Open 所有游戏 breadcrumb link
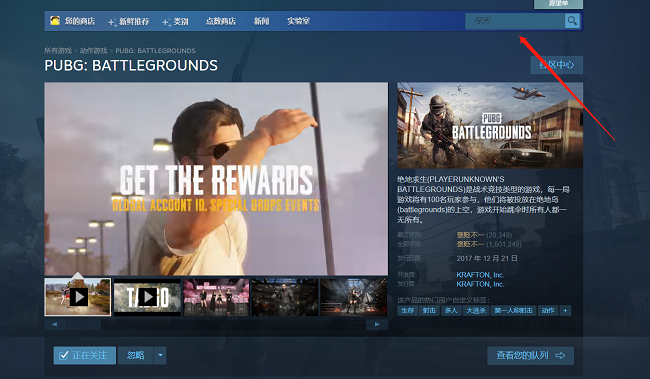The width and height of the screenshot is (650, 379). 58,51
